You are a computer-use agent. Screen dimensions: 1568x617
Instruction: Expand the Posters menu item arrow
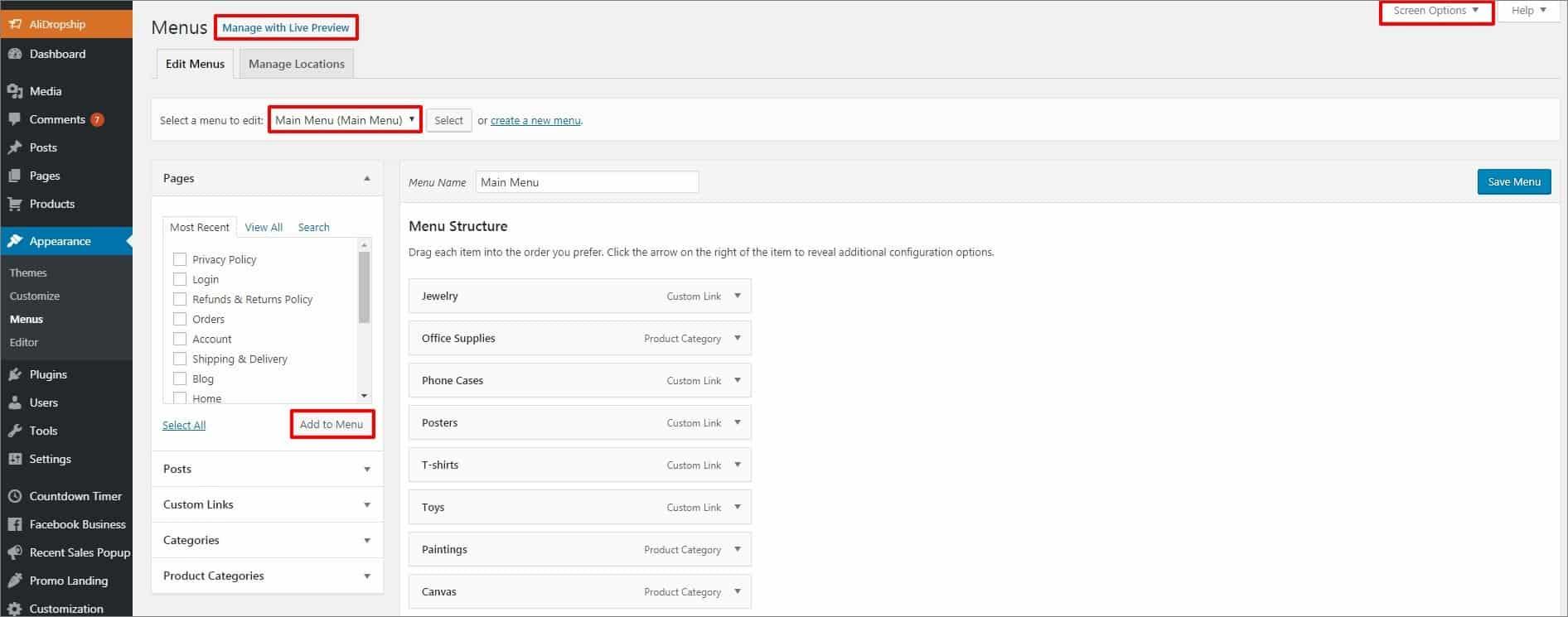[738, 422]
